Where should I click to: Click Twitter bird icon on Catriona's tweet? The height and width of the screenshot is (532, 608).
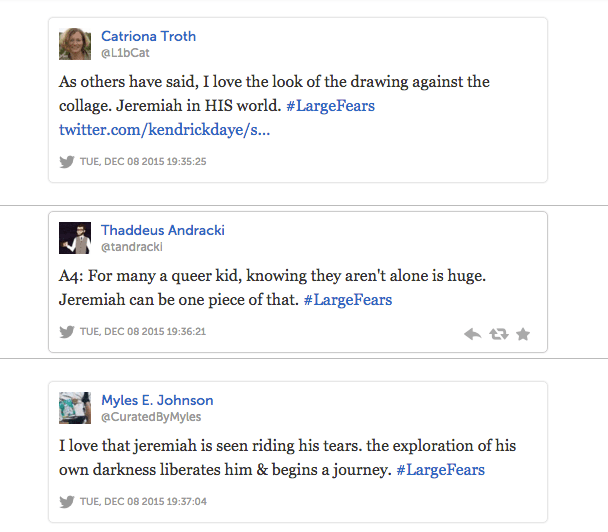[67, 160]
